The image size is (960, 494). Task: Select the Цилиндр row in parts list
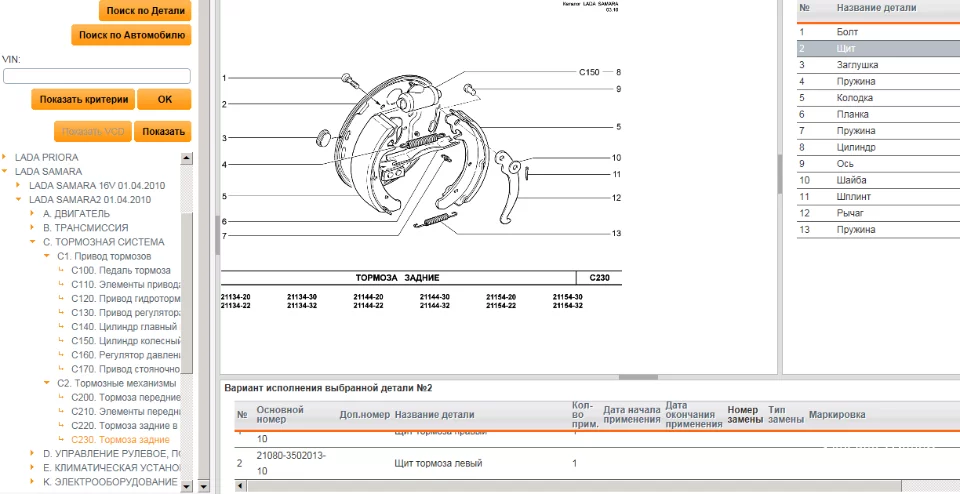tap(879, 147)
